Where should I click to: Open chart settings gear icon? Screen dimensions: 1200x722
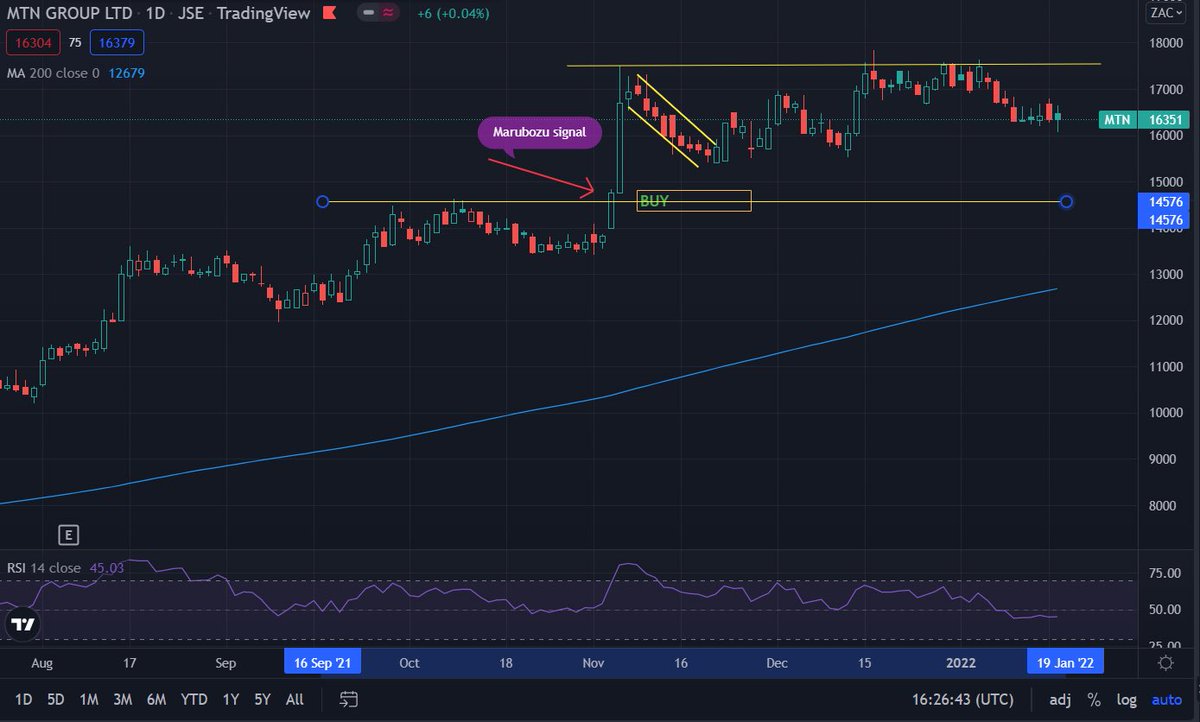pyautogui.click(x=1165, y=662)
